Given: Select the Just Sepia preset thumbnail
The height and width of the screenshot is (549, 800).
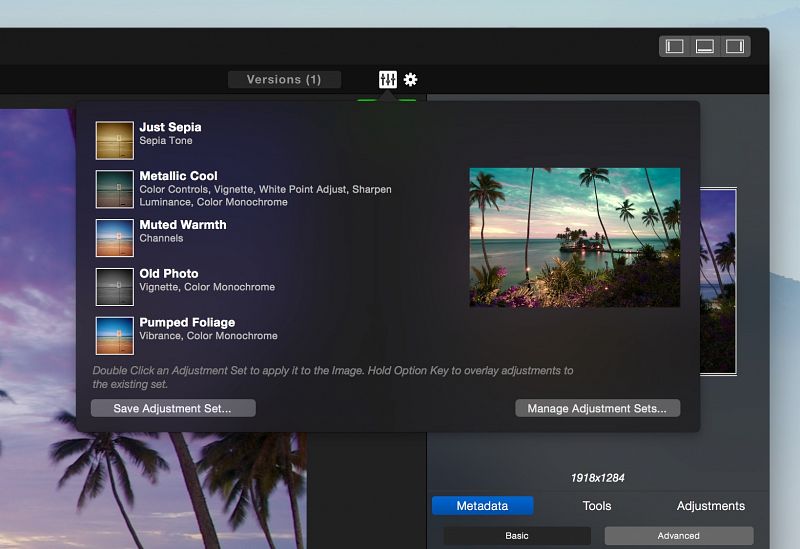Looking at the screenshot, I should coord(114,140).
